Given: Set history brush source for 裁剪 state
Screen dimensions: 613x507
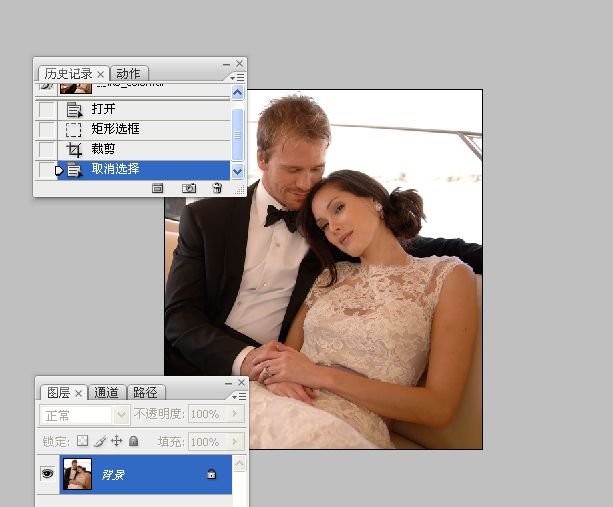Looking at the screenshot, I should pos(46,149).
